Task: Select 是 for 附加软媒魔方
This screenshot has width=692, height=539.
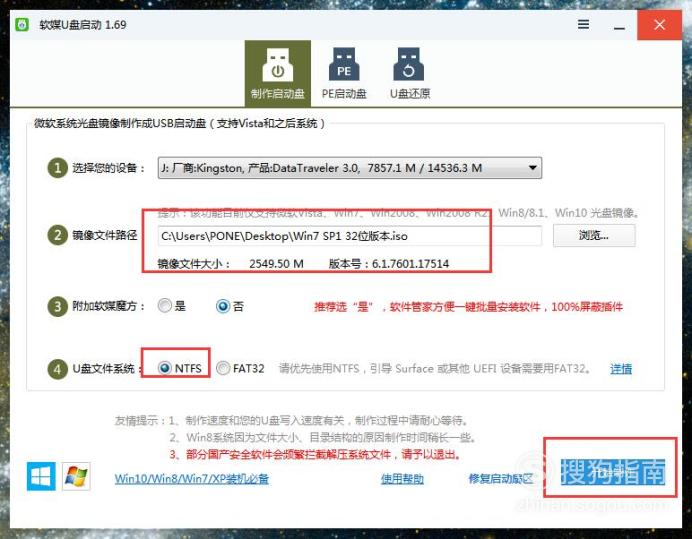Action: pyautogui.click(x=172, y=305)
